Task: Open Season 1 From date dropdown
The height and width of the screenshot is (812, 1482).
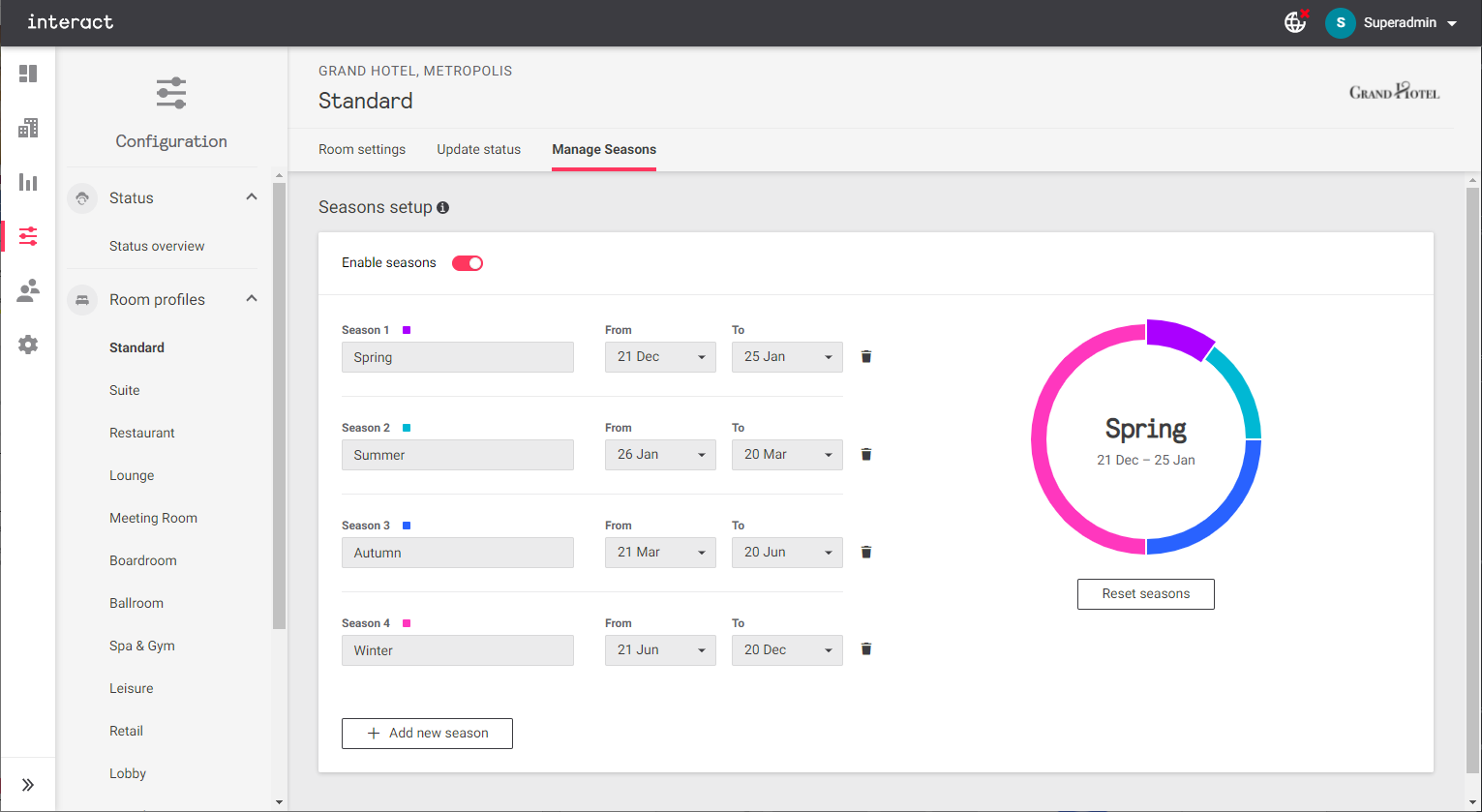Action: [x=661, y=357]
